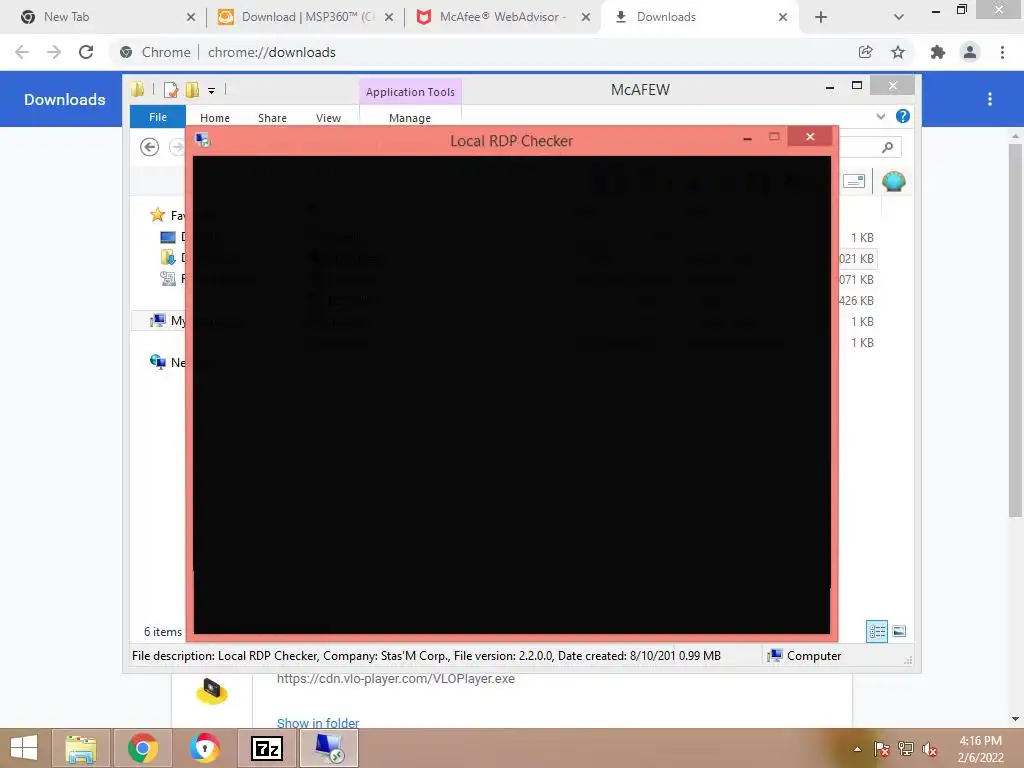Open Google Chrome from the taskbar
This screenshot has width=1024, height=768.
pyautogui.click(x=142, y=748)
